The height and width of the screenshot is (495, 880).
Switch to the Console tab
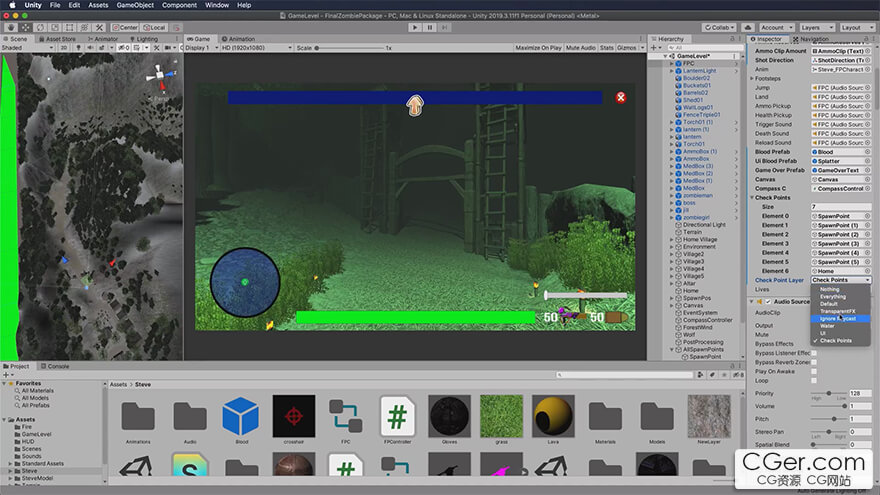(55, 366)
